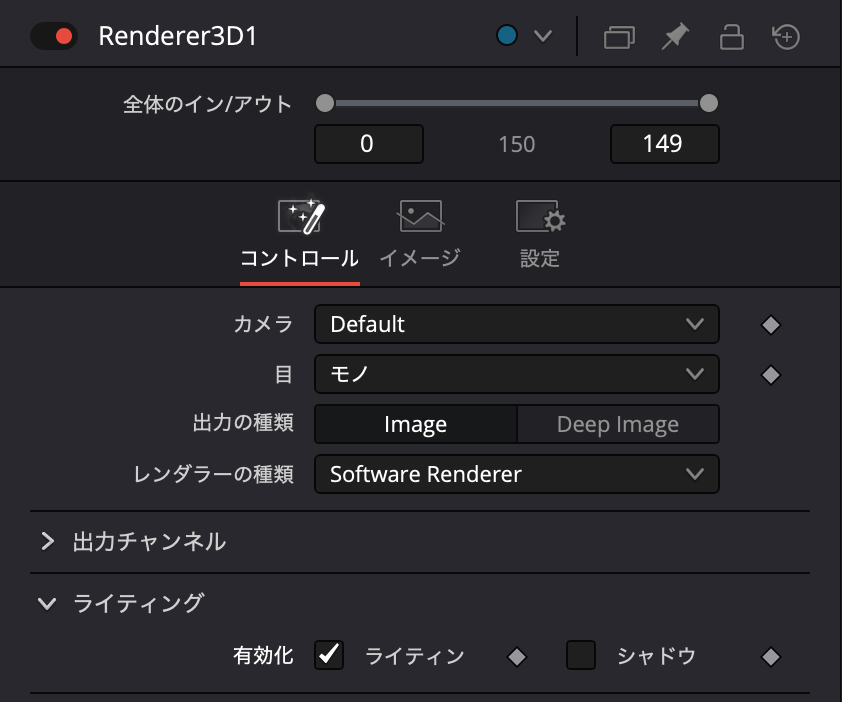Click the keyframe diamond for 目

pos(771,375)
